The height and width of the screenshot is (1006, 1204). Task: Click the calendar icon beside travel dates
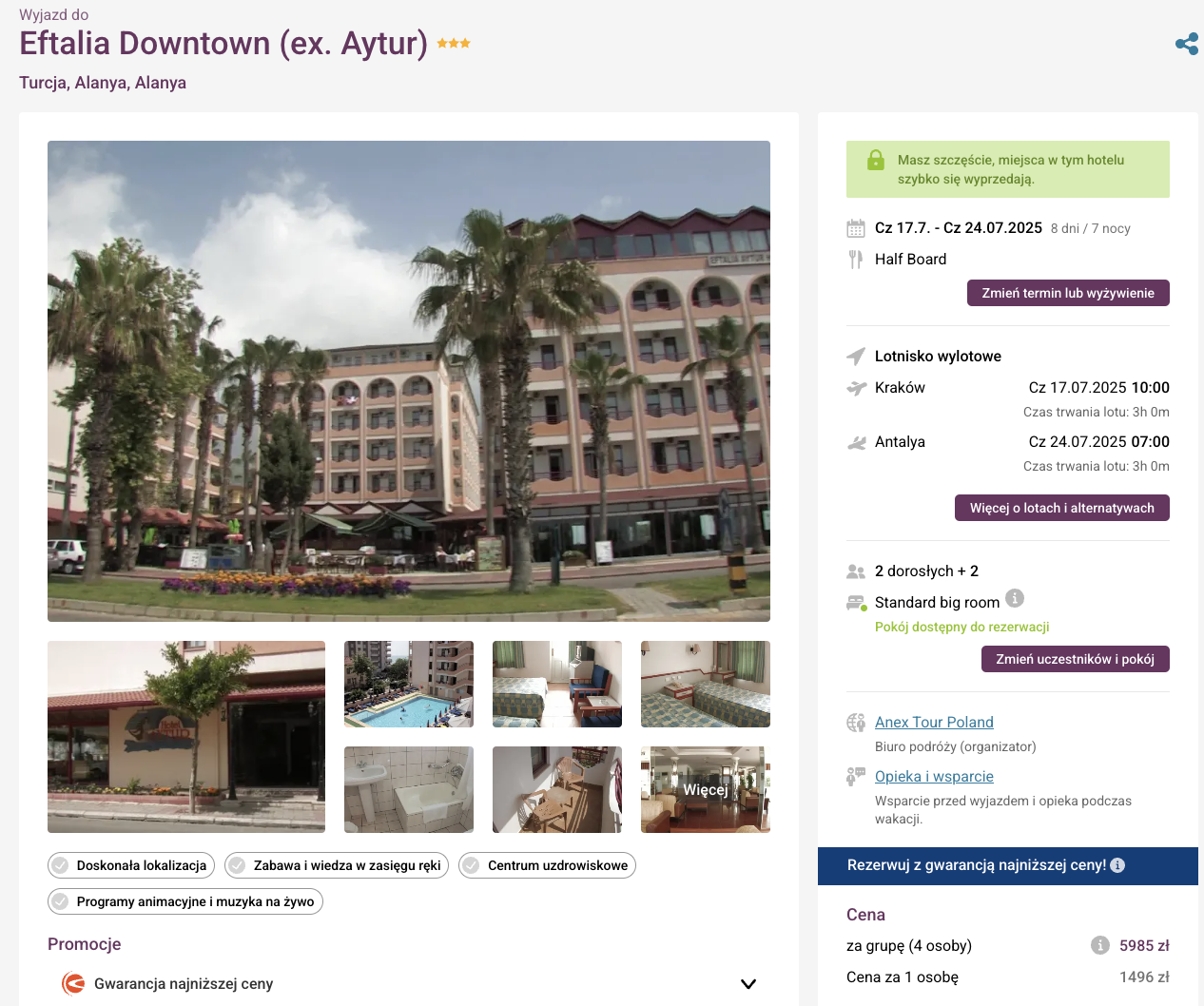[856, 228]
